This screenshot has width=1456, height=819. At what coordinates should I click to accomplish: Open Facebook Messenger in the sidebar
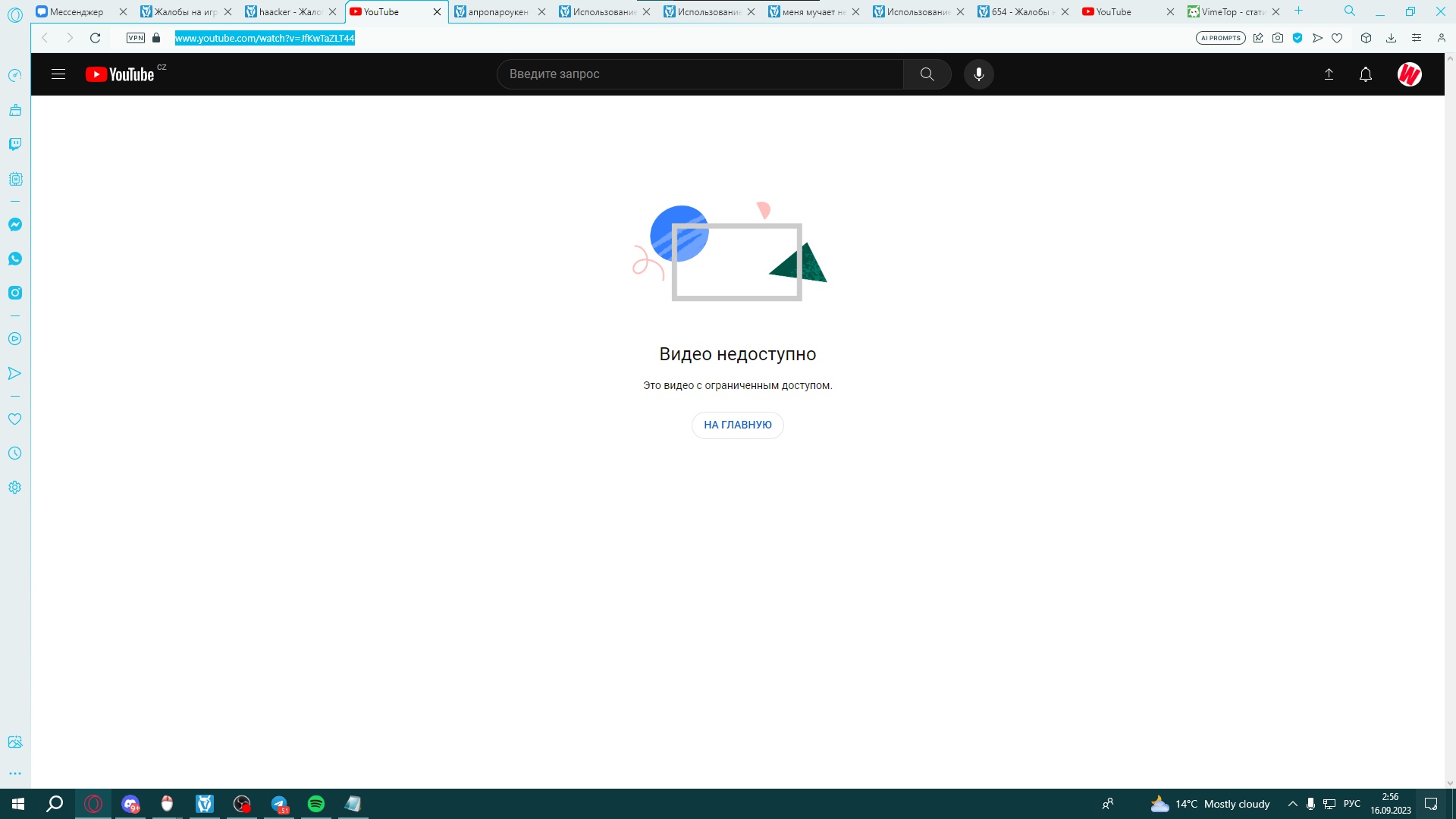(x=15, y=224)
